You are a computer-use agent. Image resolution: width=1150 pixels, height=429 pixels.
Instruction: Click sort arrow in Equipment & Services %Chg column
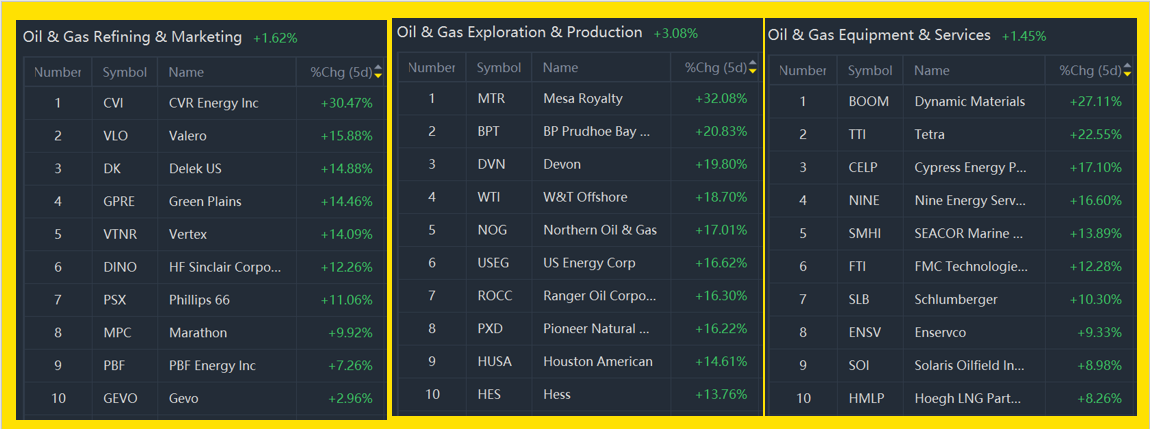(x=1127, y=71)
